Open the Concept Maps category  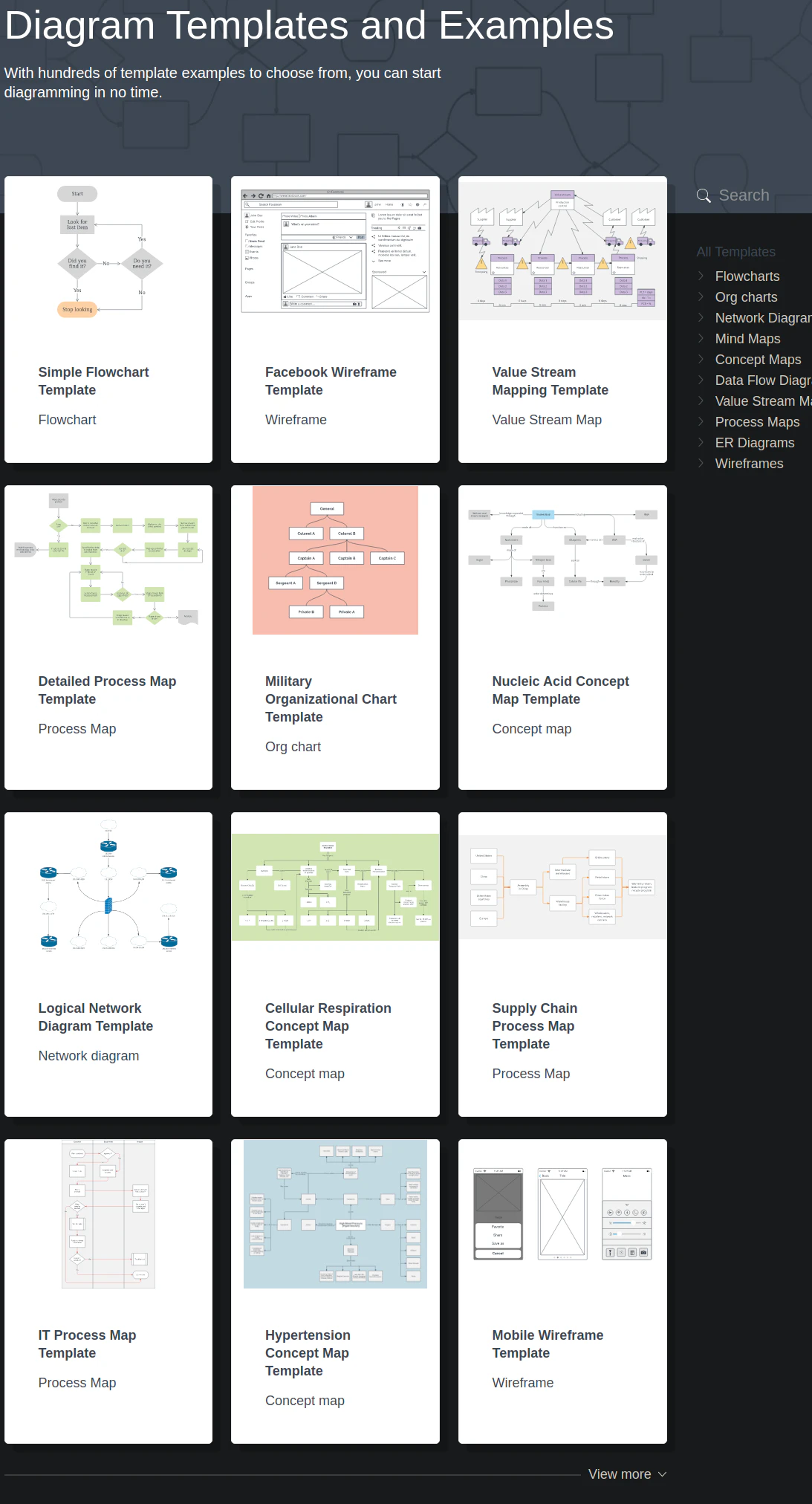pyautogui.click(x=758, y=360)
